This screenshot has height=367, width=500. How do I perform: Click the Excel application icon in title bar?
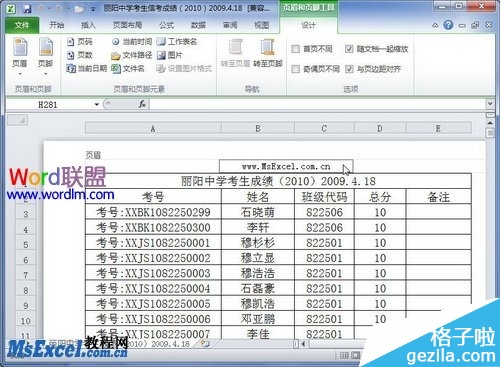11,8
